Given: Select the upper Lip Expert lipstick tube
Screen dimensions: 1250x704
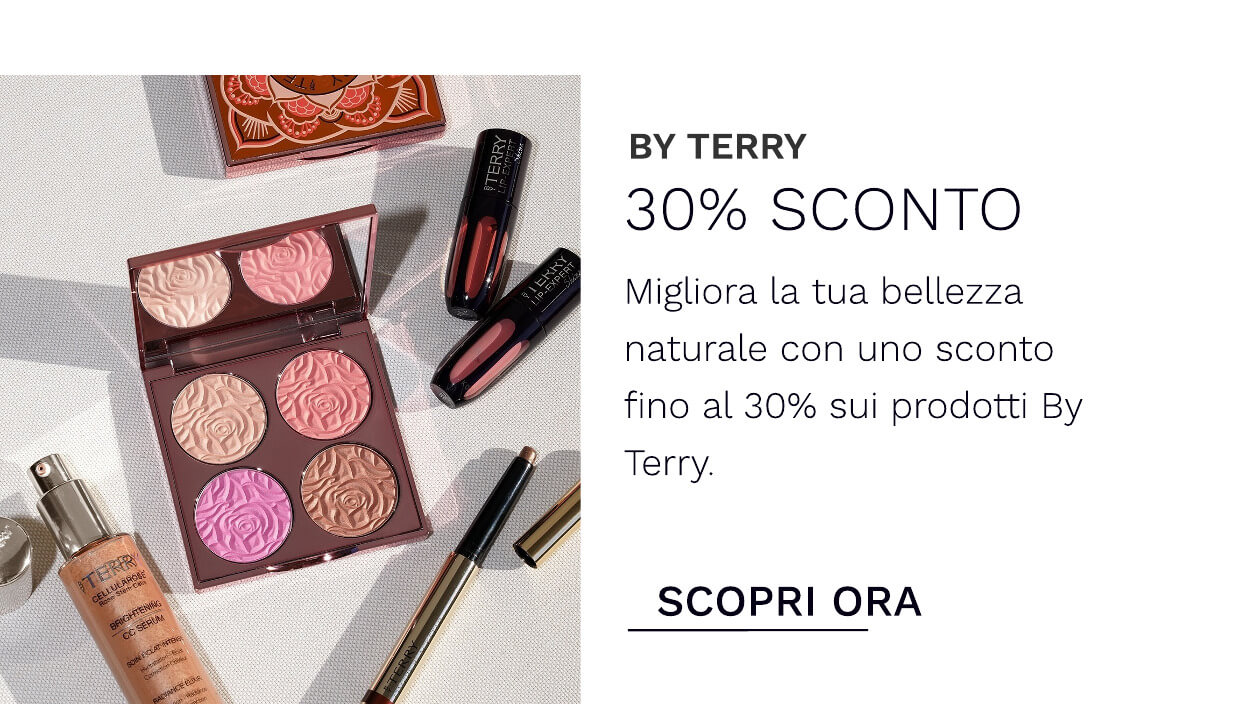Looking at the screenshot, I should pos(487,222).
